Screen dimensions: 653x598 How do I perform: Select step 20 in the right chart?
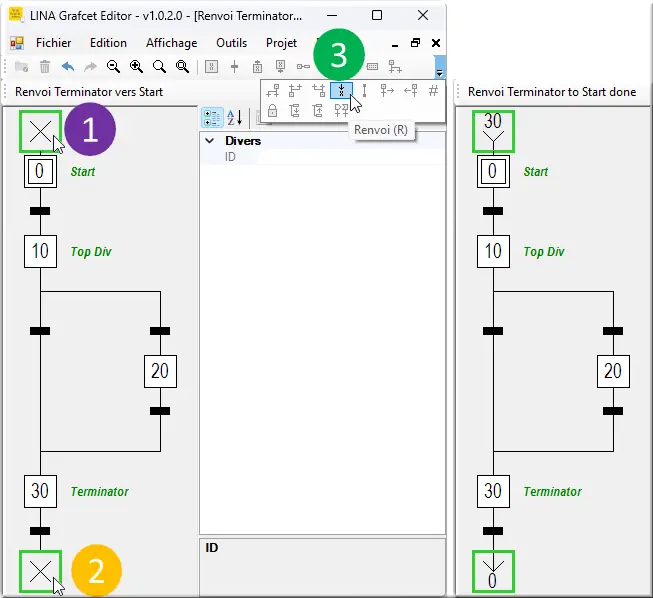(613, 371)
